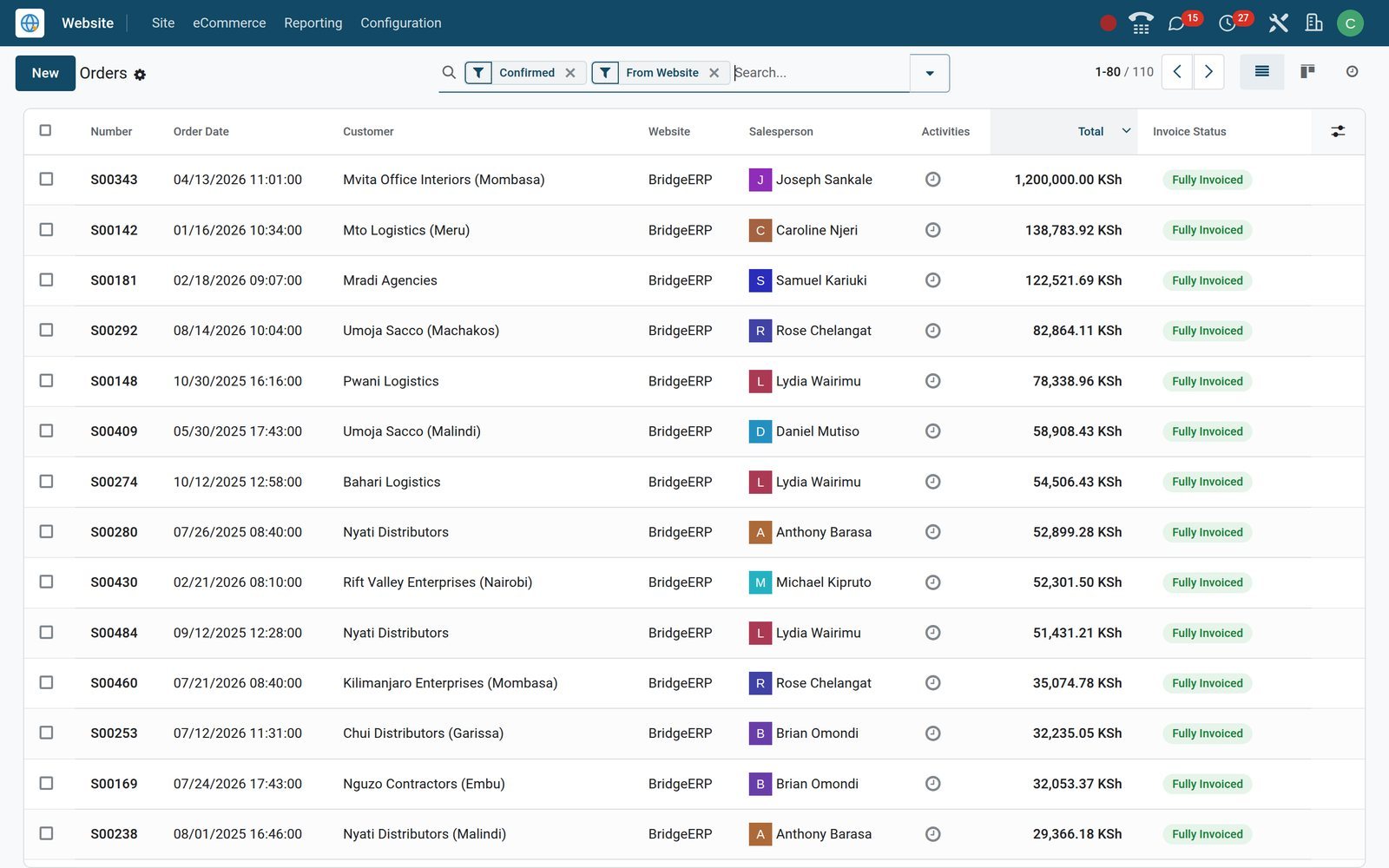Go to previous page of orders
1389x868 pixels.
(x=1177, y=72)
